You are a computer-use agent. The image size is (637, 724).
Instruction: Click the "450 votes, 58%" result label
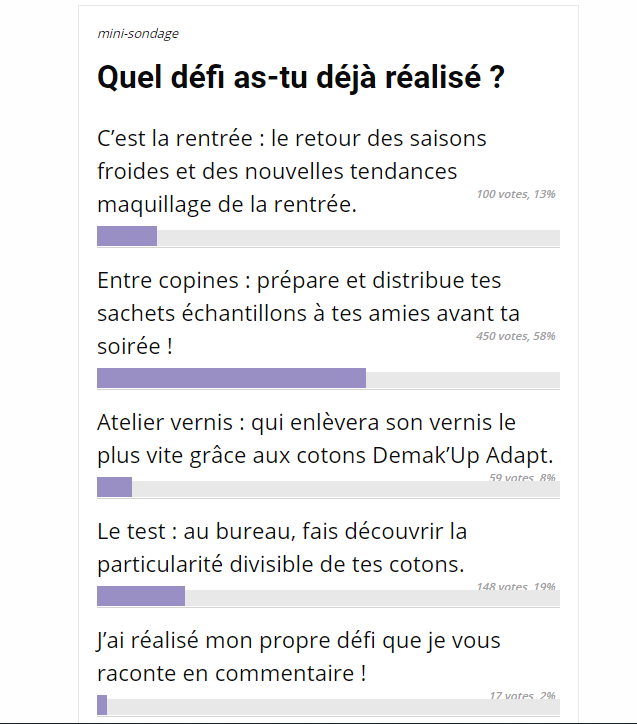coord(516,336)
